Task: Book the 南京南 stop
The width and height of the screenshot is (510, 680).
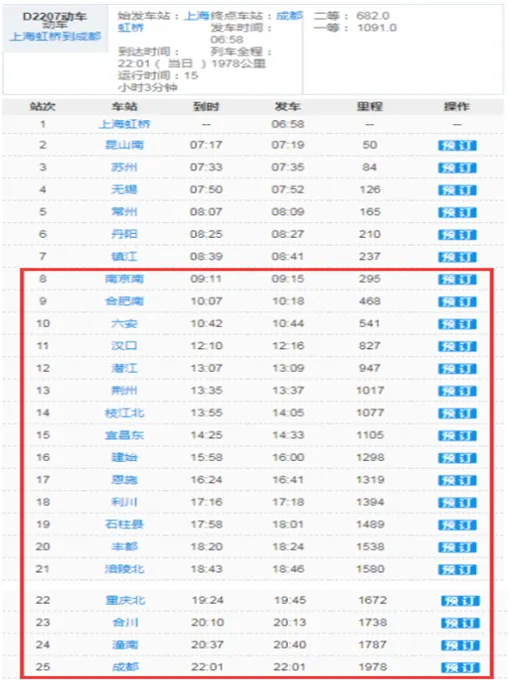Action: (x=457, y=279)
